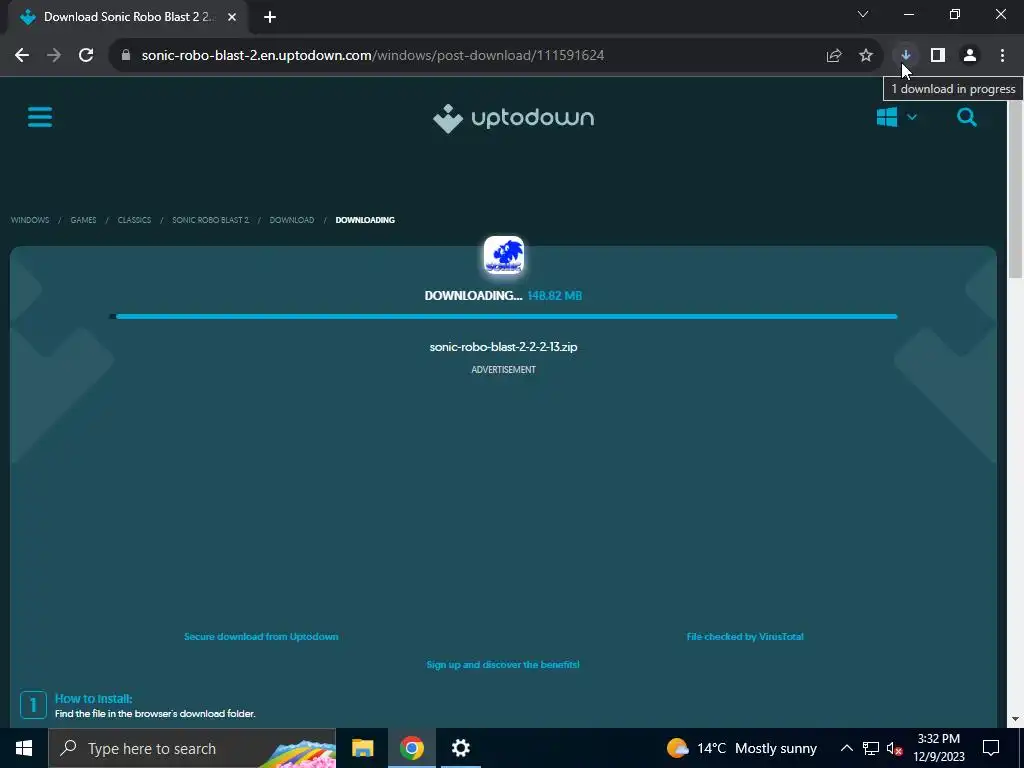This screenshot has height=768, width=1024.
Task: Click sonic-robo-blast-2-2-2-13.zip file name
Action: coord(504,347)
